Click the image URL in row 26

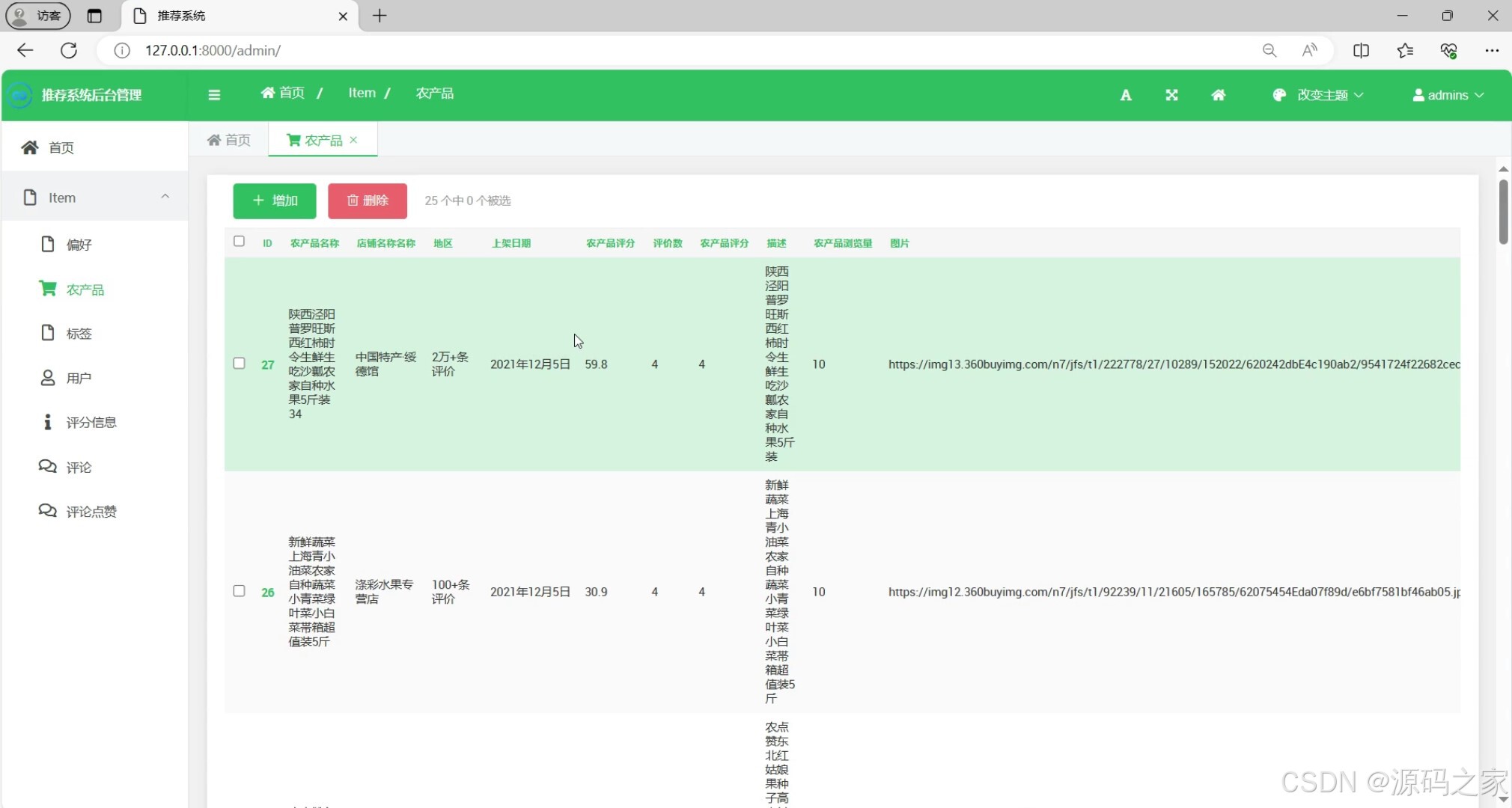click(1174, 592)
